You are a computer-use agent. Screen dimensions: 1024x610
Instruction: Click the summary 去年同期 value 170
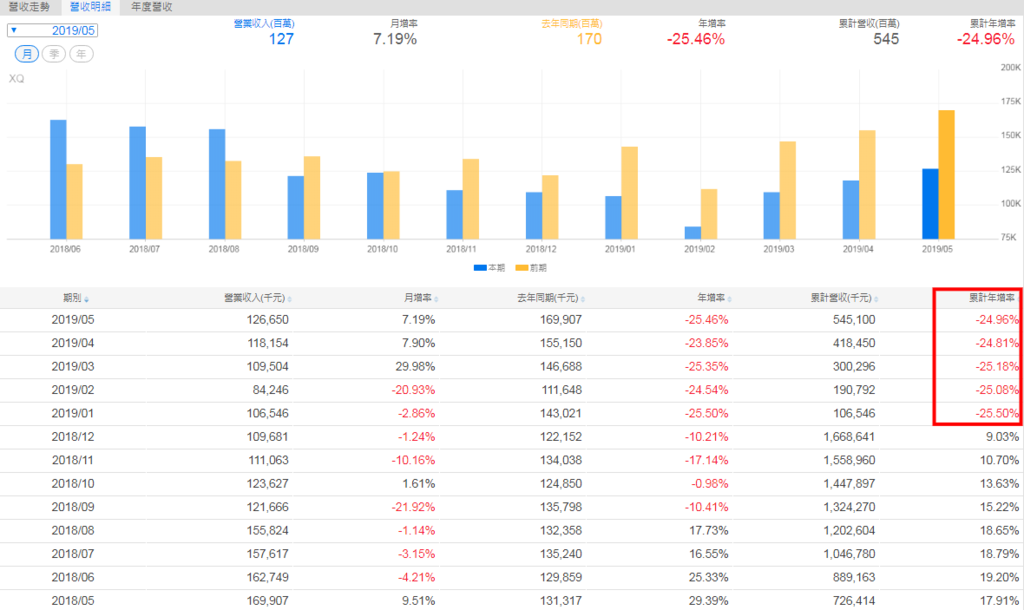click(589, 39)
